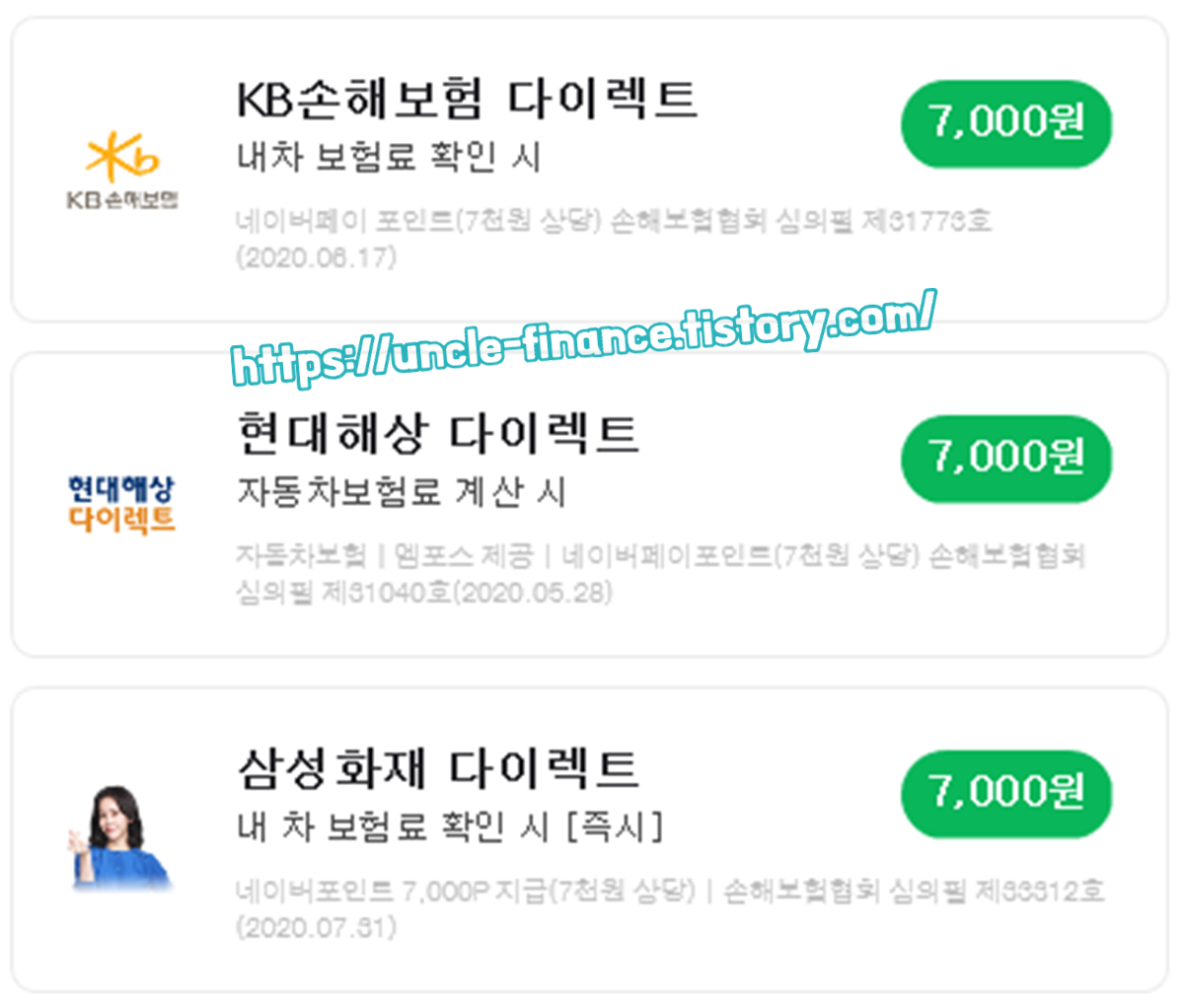
Task: Tap the 현대해상 7,000원 green button
Action: coord(1006,460)
